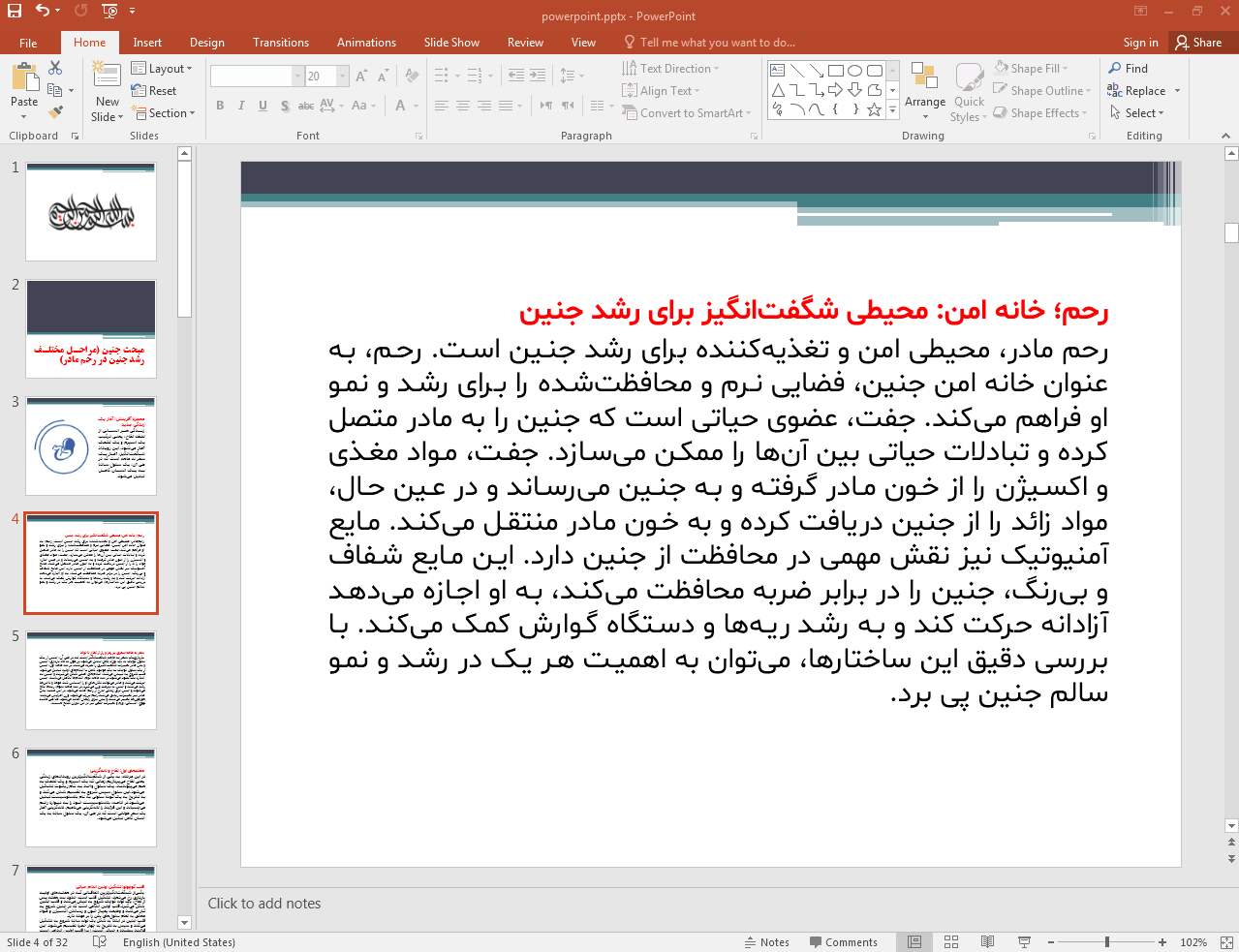Toggle Italic formatting
This screenshot has height=952, width=1239.
(x=241, y=106)
